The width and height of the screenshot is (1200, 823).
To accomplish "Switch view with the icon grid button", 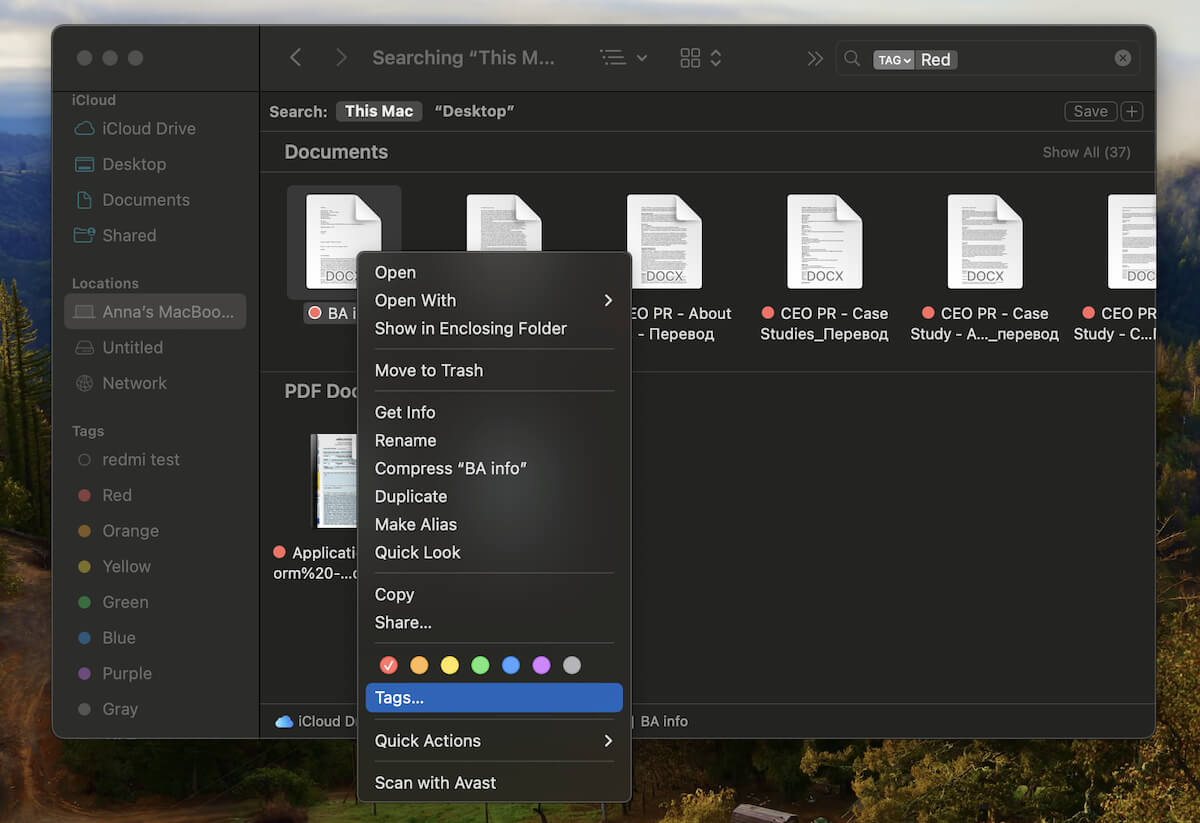I will [x=700, y=58].
